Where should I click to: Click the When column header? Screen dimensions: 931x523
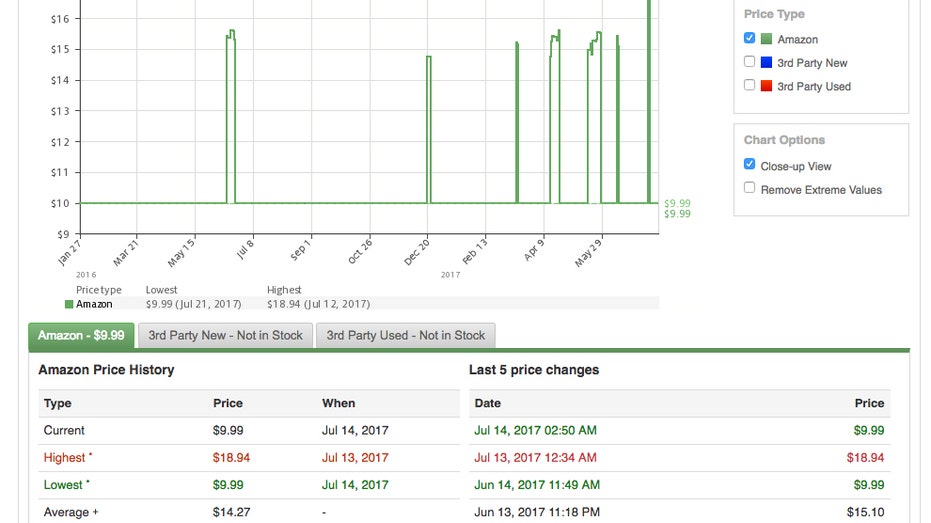tap(338, 403)
